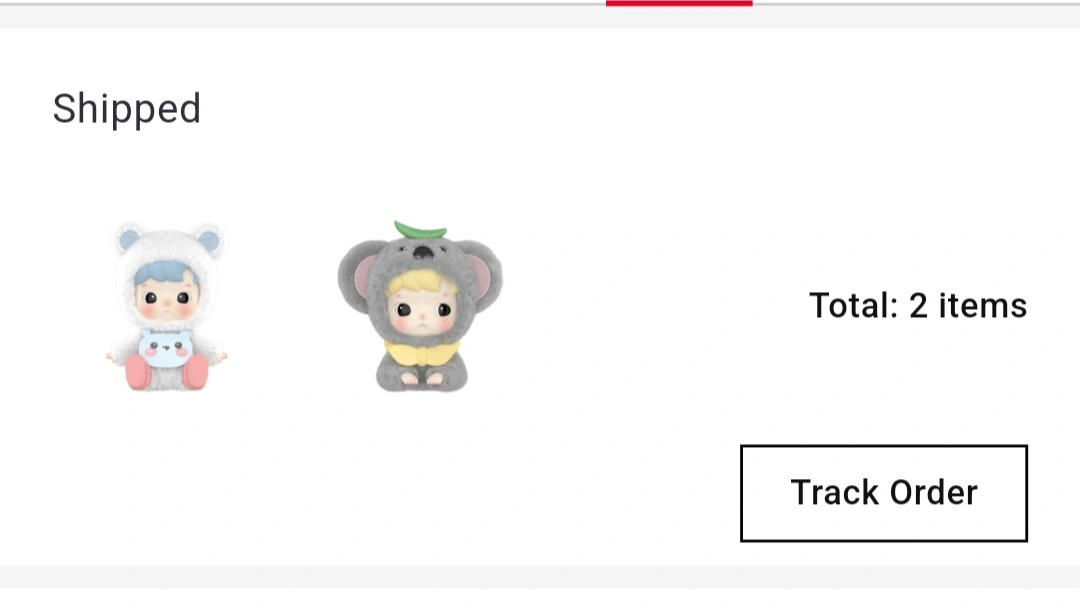Select the red highlighted active tab indicator
The width and height of the screenshot is (1080, 611).
pyautogui.click(x=679, y=3)
